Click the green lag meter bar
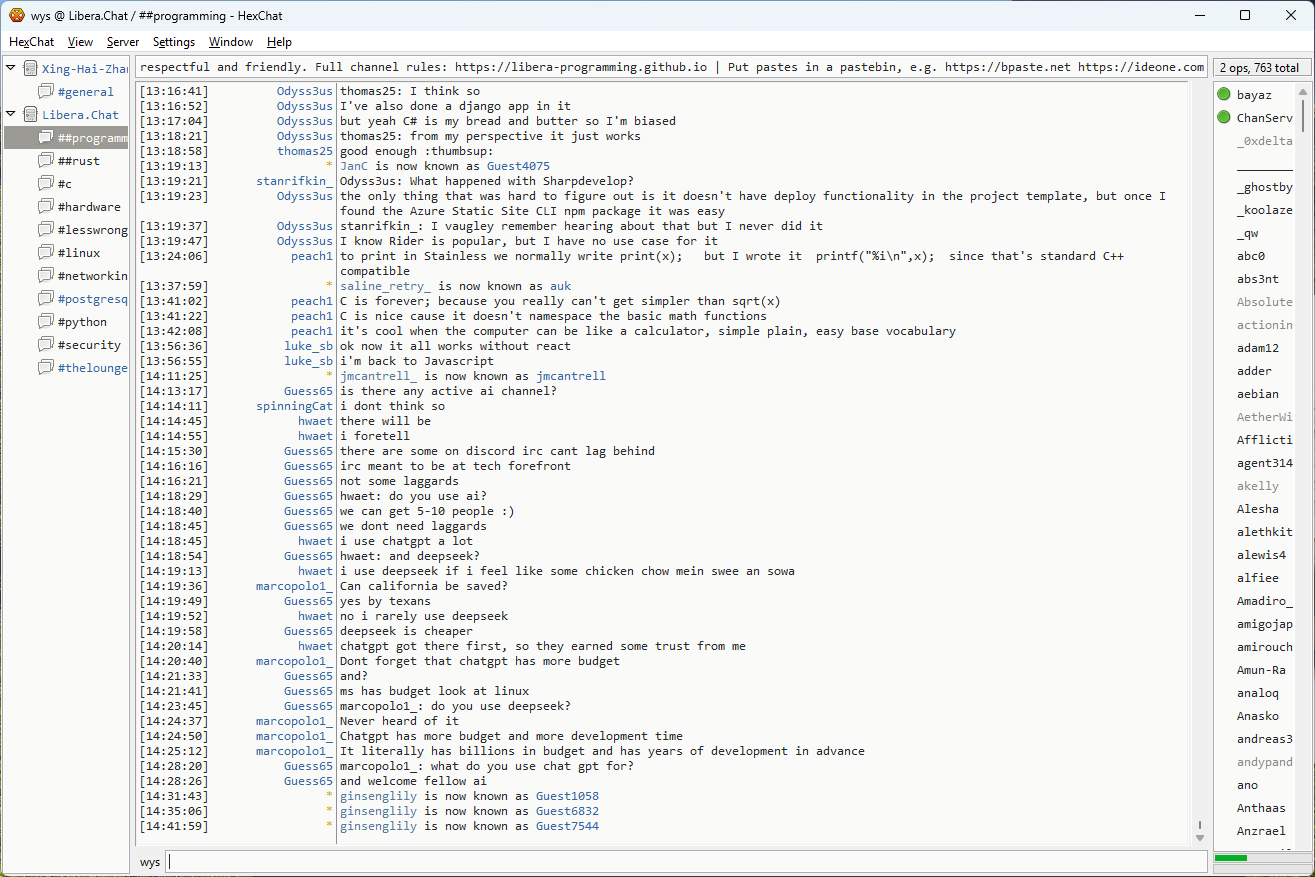The width and height of the screenshot is (1315, 877). click(1231, 858)
